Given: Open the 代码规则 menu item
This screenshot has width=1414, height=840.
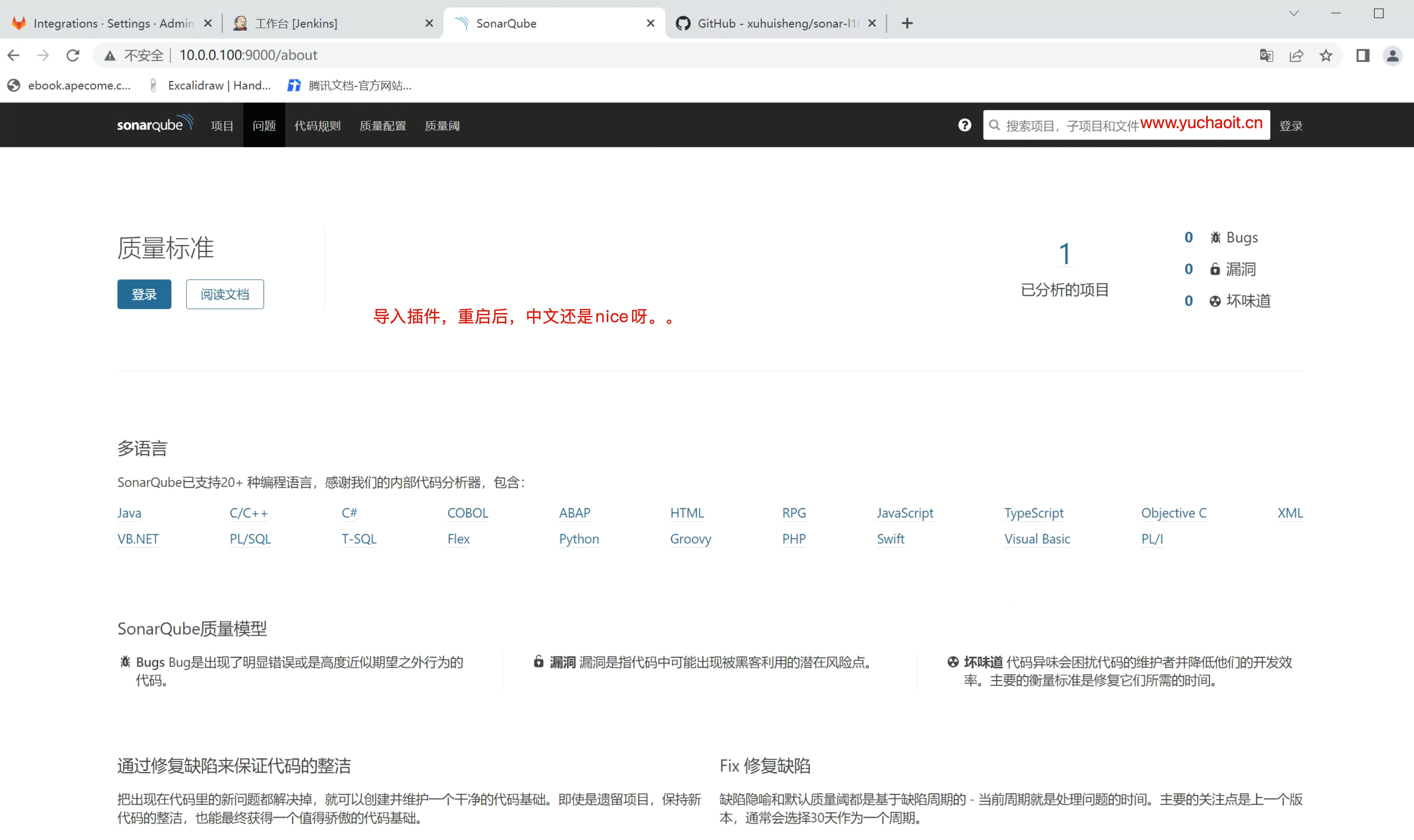Looking at the screenshot, I should (x=318, y=126).
